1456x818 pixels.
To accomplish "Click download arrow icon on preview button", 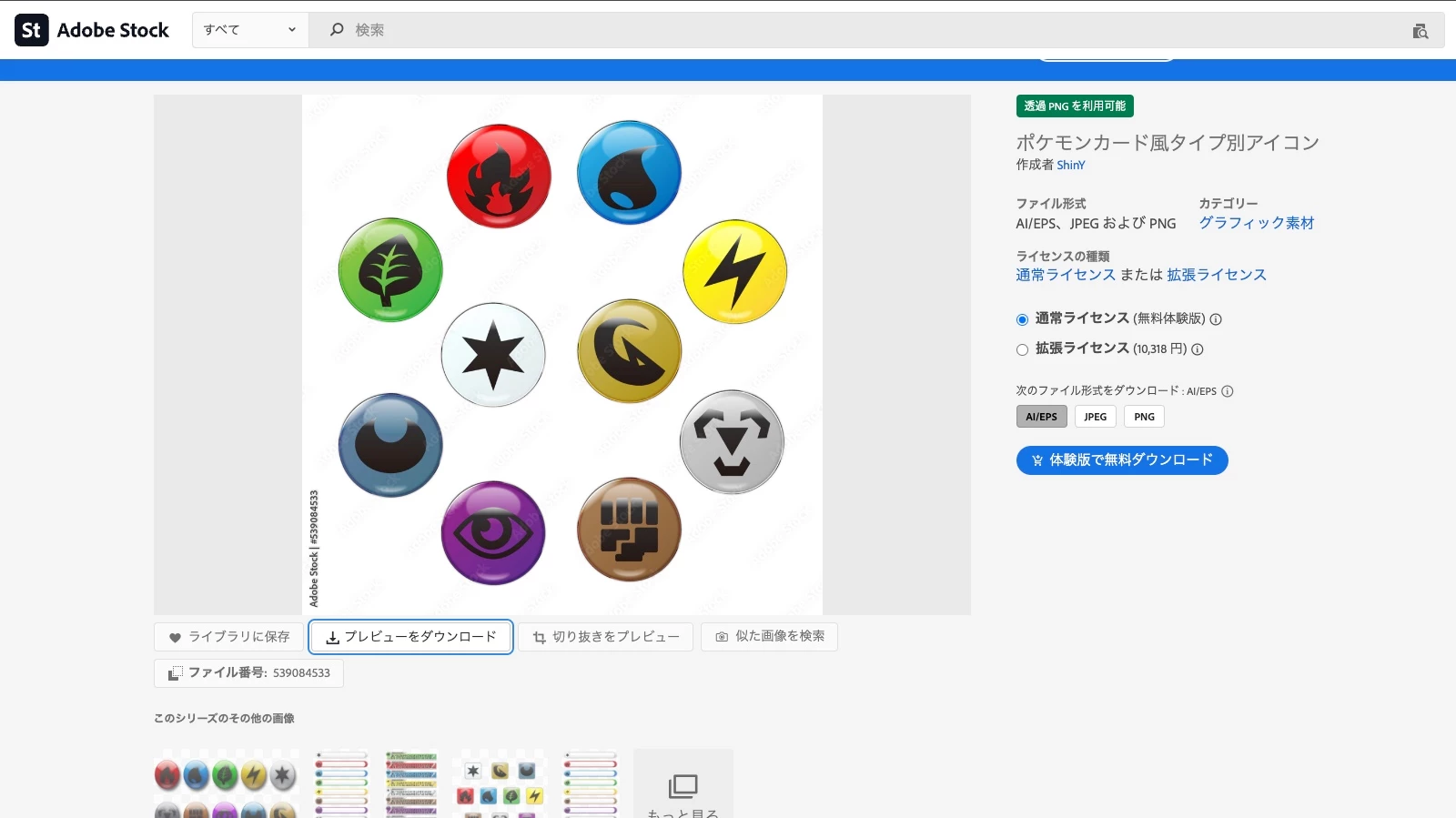I will click(x=333, y=637).
